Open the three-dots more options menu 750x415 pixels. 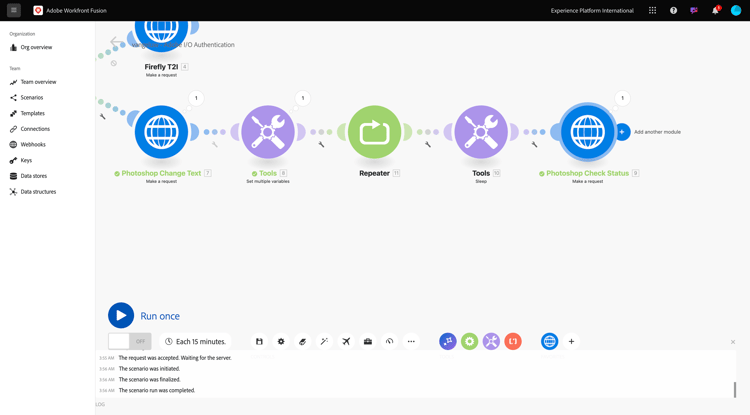411,341
